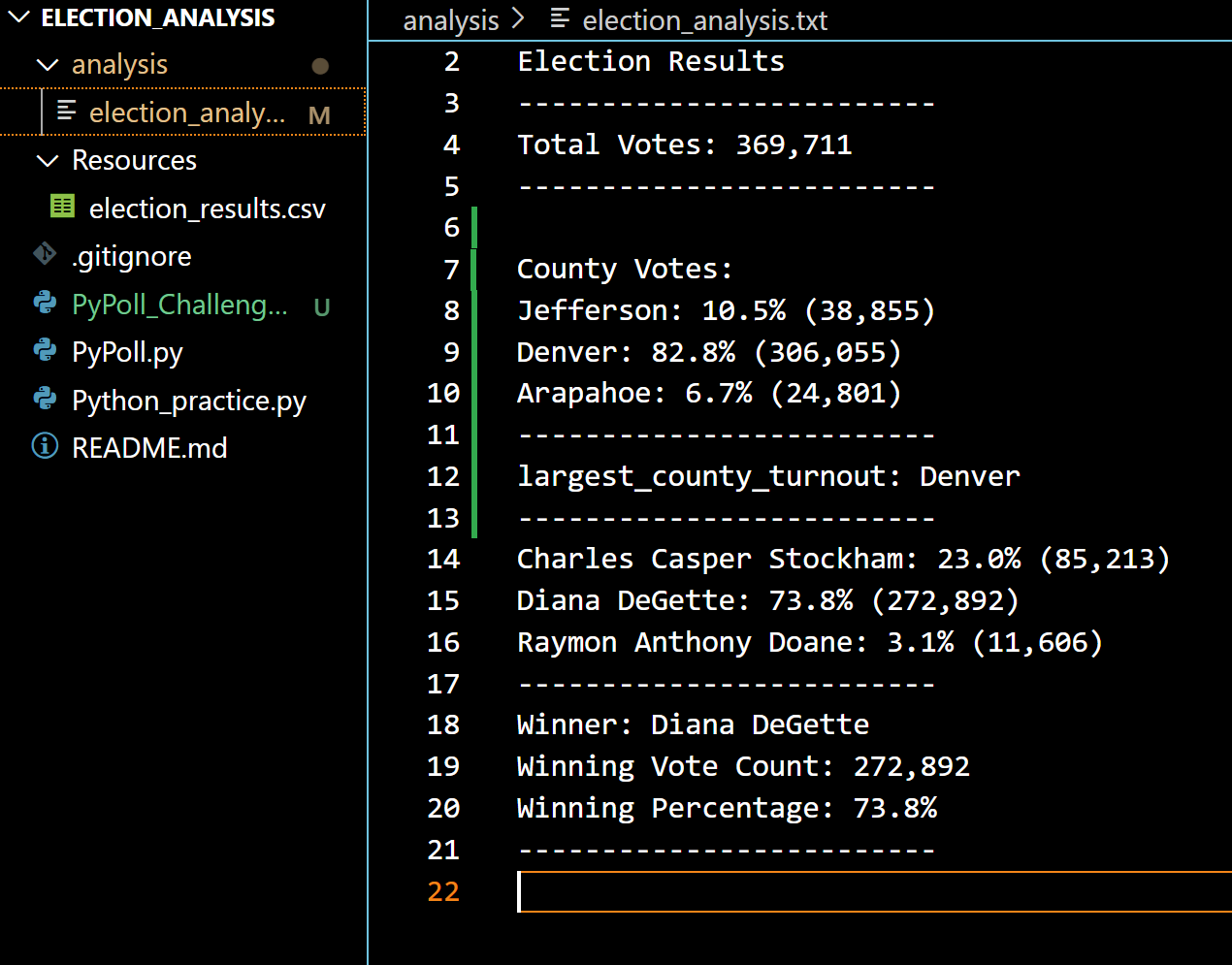The image size is (1232, 965).
Task: Click the 'largest_county_turnout: Denver' line
Action: click(x=768, y=477)
